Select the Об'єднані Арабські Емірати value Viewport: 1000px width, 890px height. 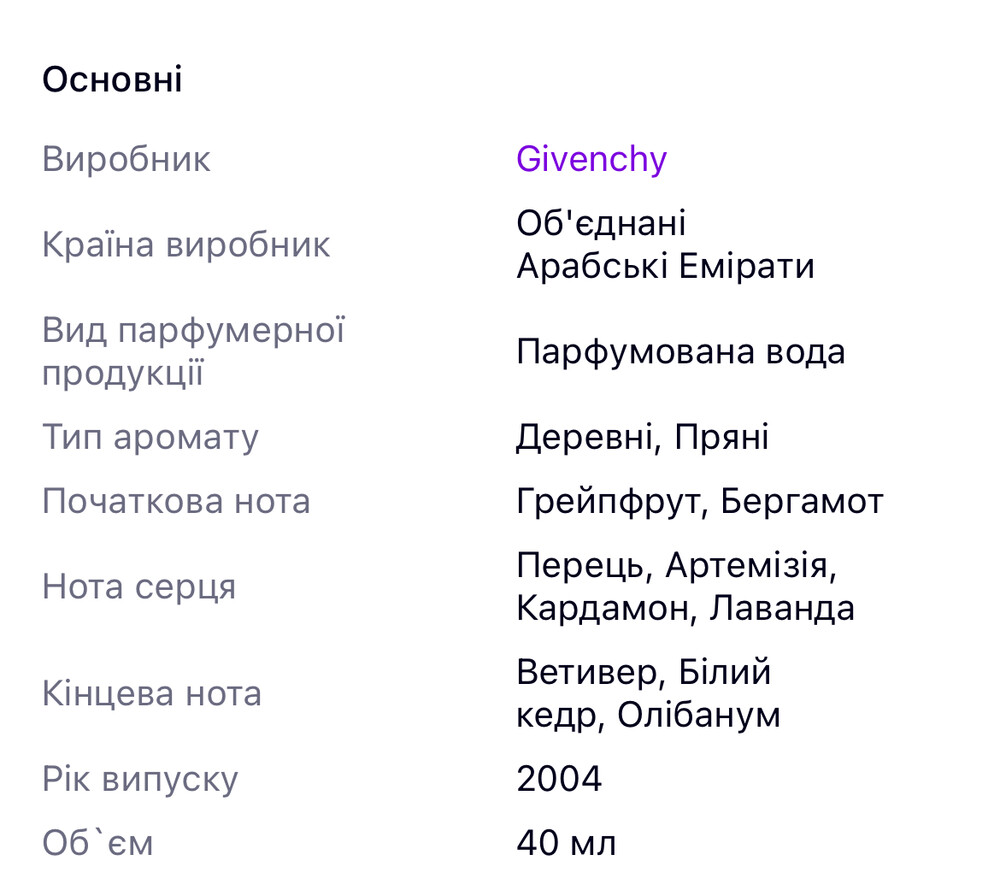[665, 245]
